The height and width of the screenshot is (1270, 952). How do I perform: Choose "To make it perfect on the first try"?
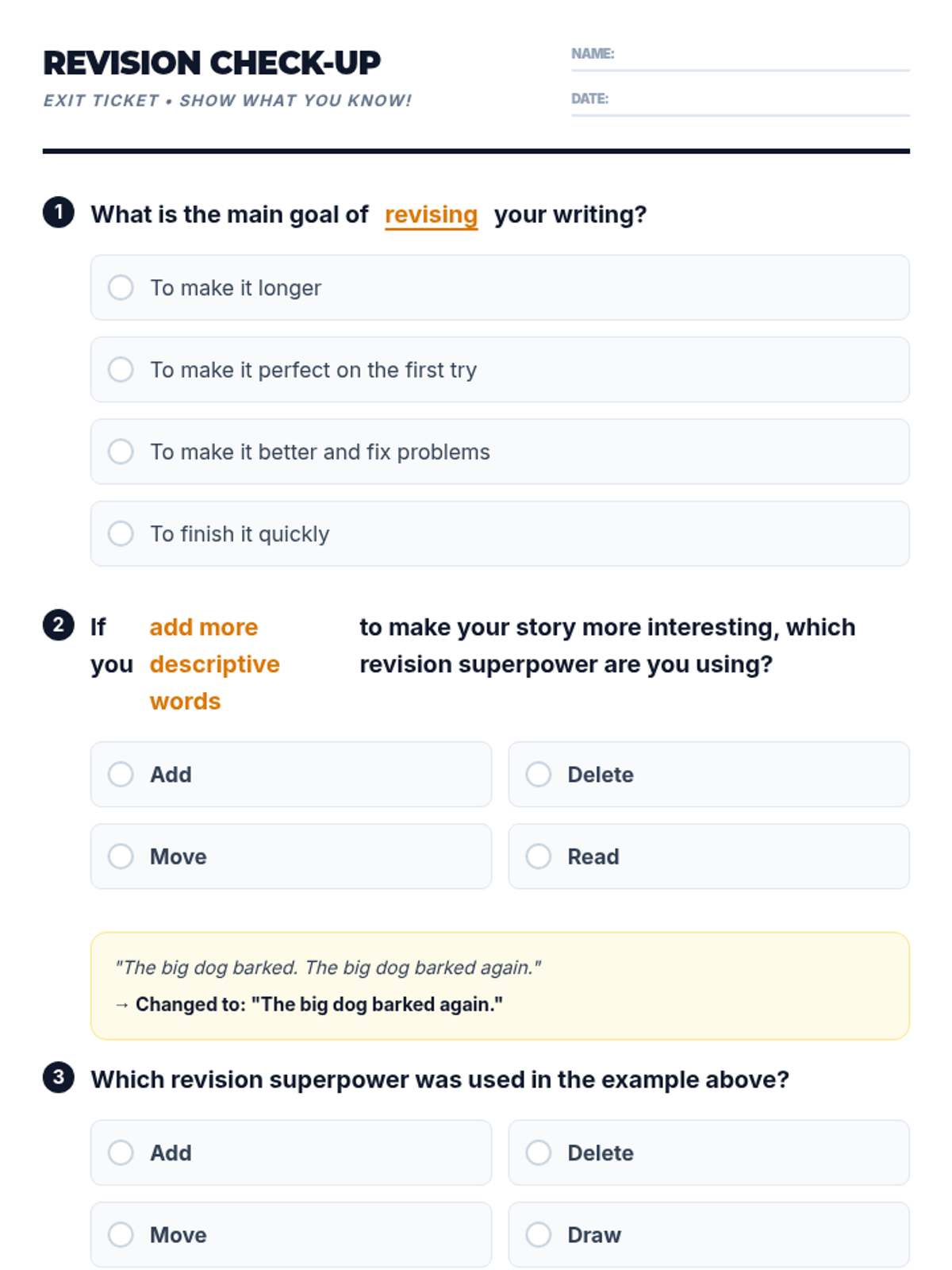(121, 369)
